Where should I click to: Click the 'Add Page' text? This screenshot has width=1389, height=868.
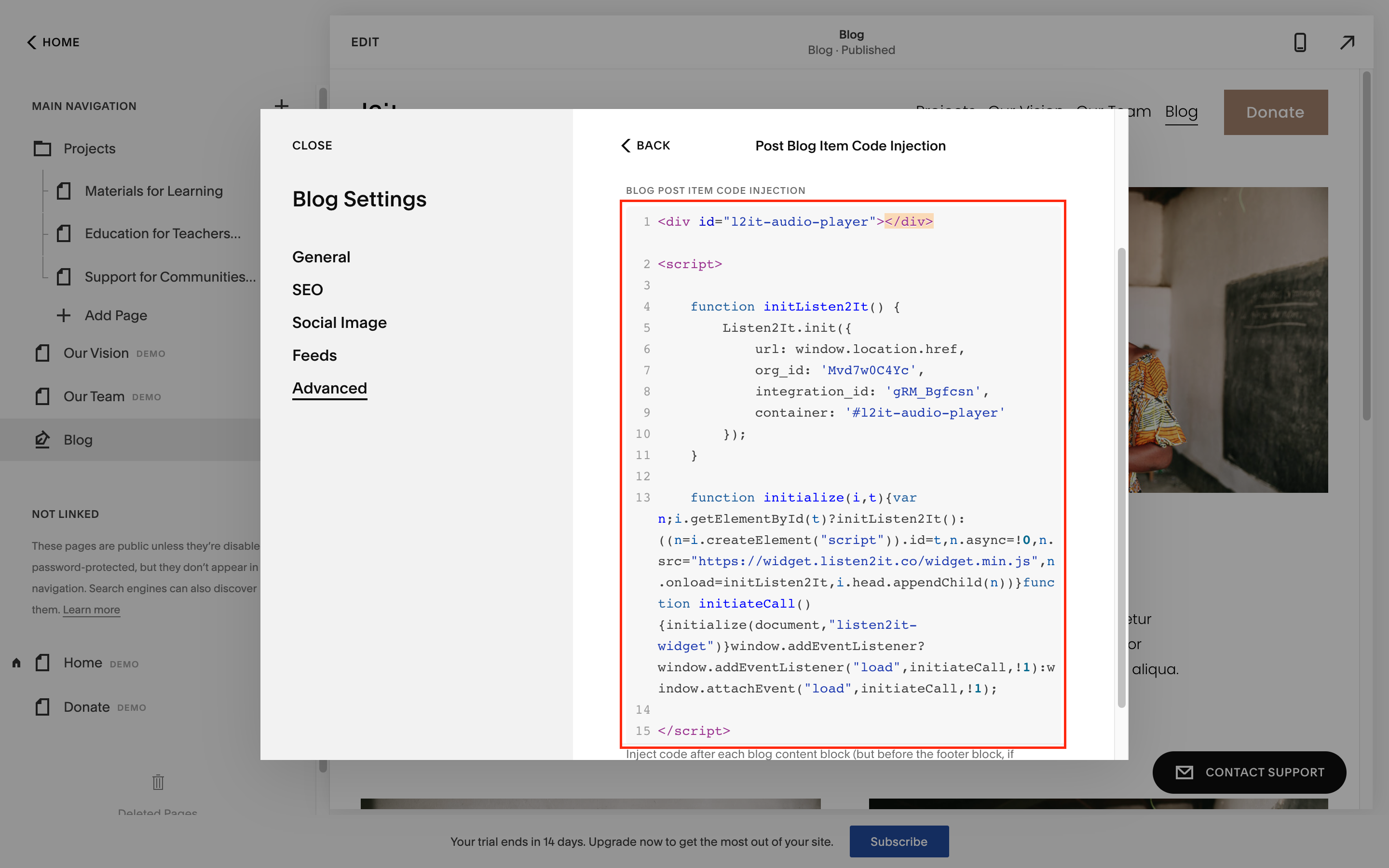click(x=116, y=315)
